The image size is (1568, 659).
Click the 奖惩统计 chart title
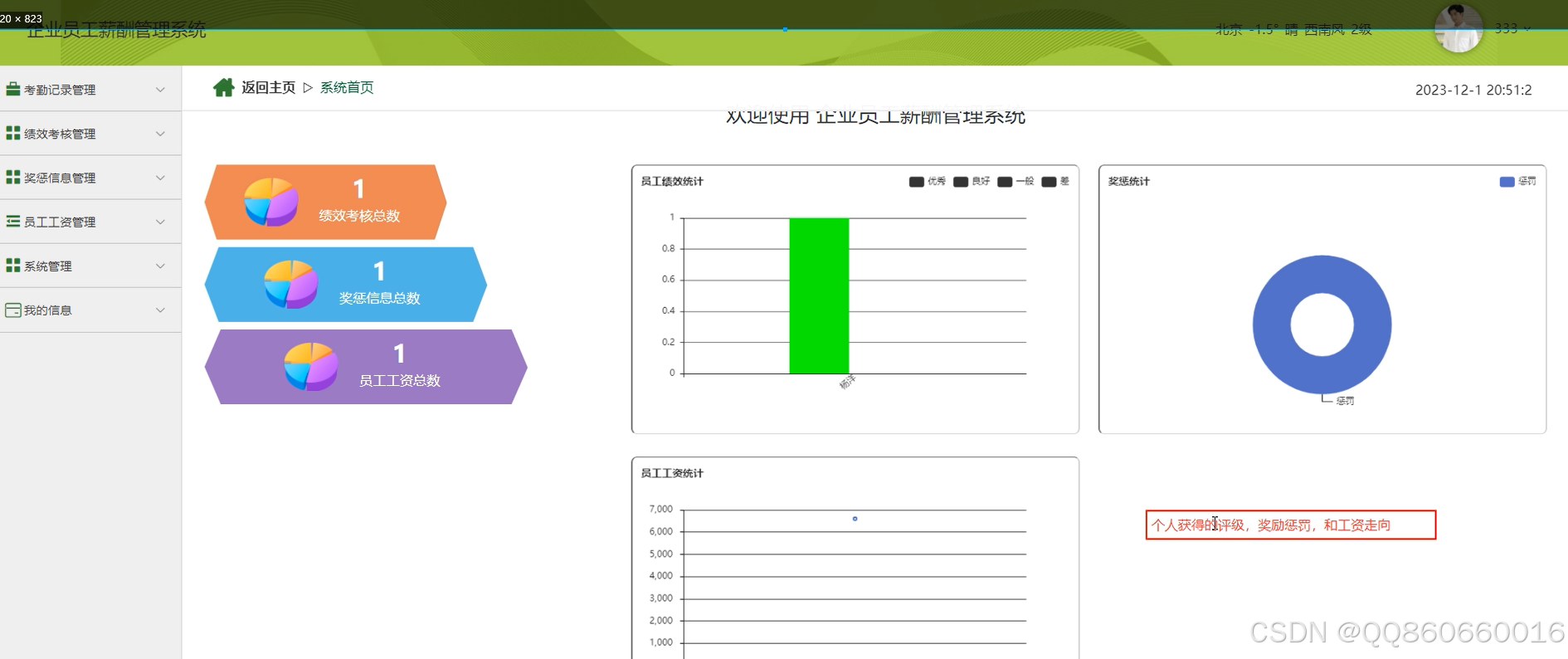click(x=1129, y=181)
